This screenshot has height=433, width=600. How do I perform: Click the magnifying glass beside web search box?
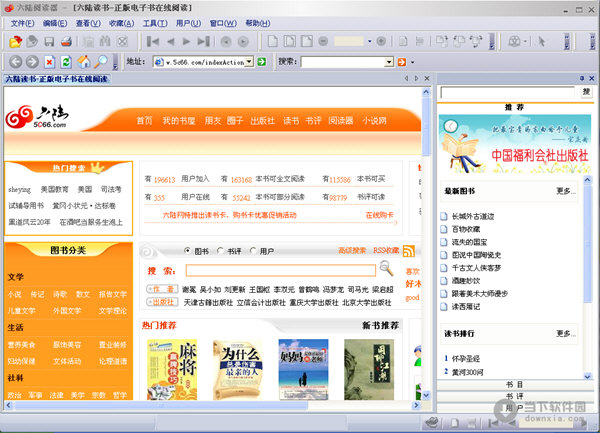(x=386, y=268)
